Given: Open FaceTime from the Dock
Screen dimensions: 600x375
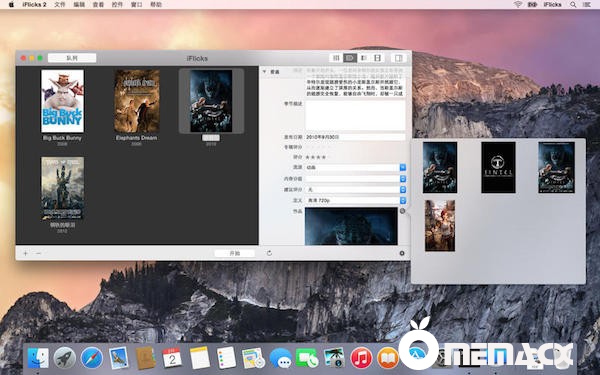Looking at the screenshot, I should click(x=307, y=358).
